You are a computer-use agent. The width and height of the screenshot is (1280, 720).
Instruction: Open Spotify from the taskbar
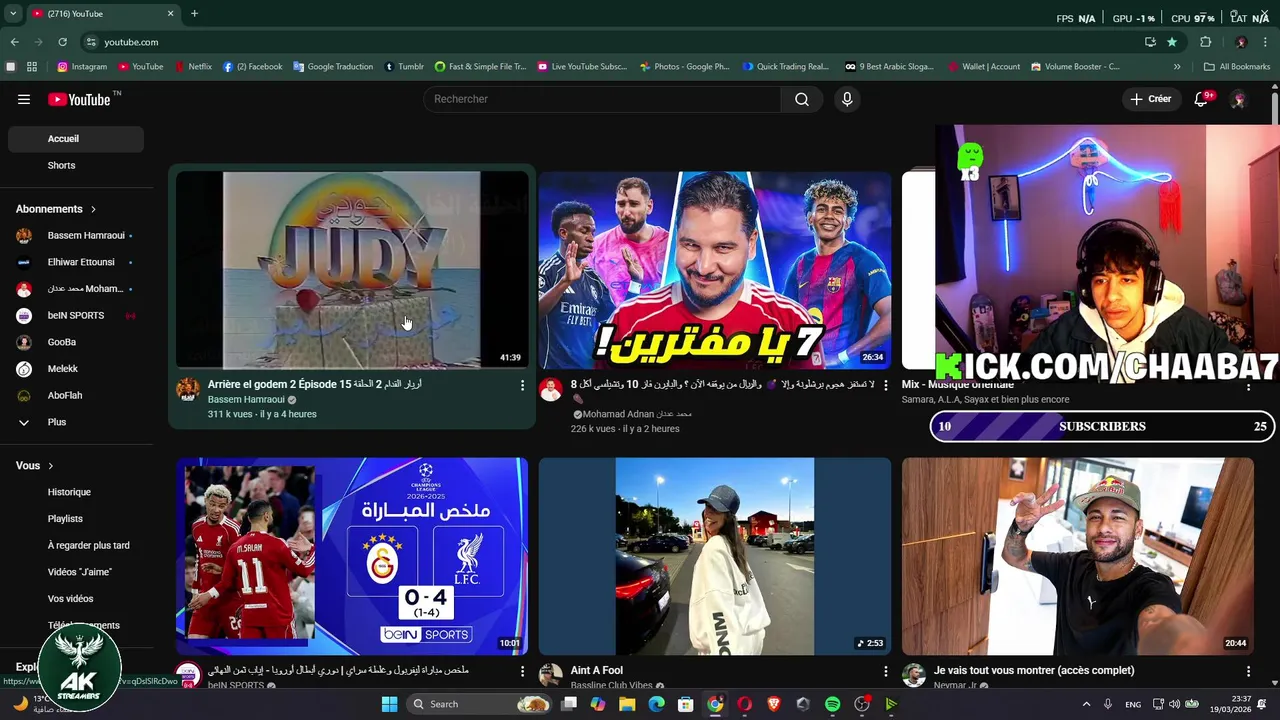click(832, 704)
